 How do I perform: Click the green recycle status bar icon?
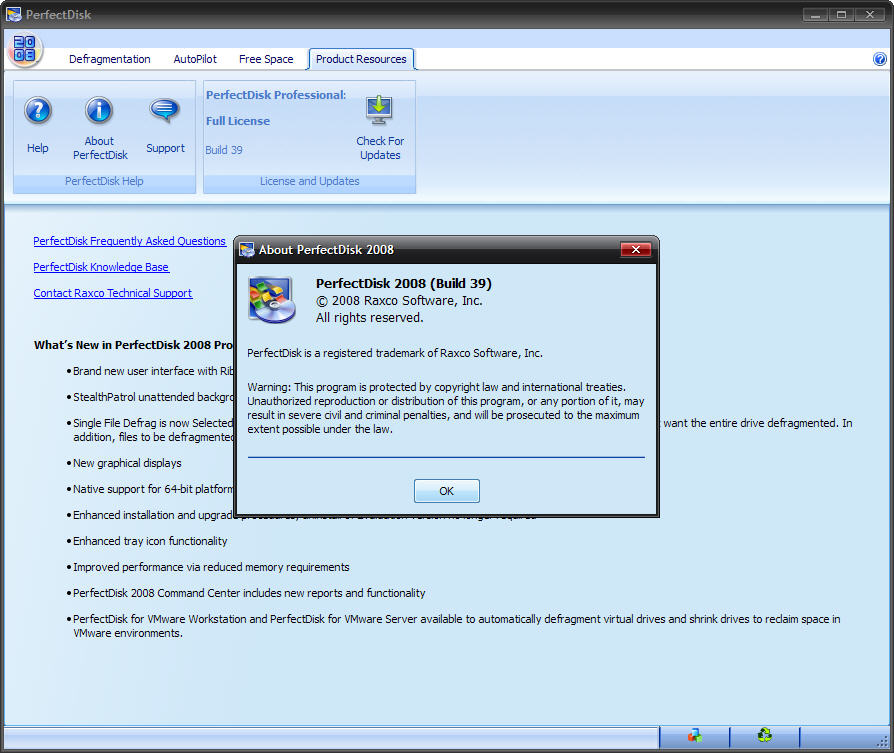765,735
